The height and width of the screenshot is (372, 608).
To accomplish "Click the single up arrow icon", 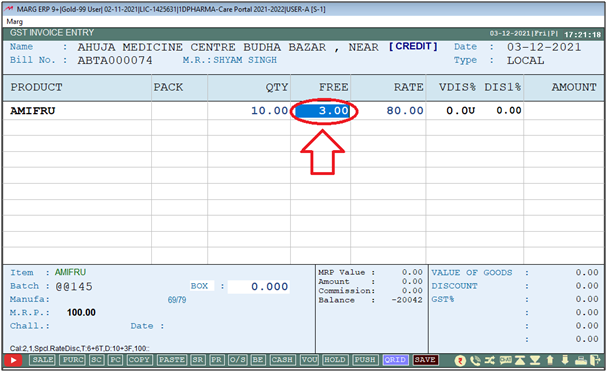I will [550, 360].
